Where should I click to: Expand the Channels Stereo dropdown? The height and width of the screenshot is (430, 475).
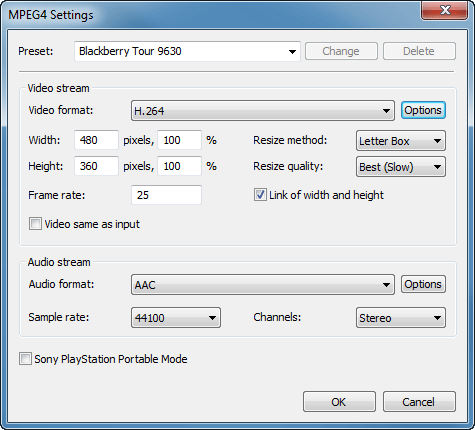[x=401, y=318]
